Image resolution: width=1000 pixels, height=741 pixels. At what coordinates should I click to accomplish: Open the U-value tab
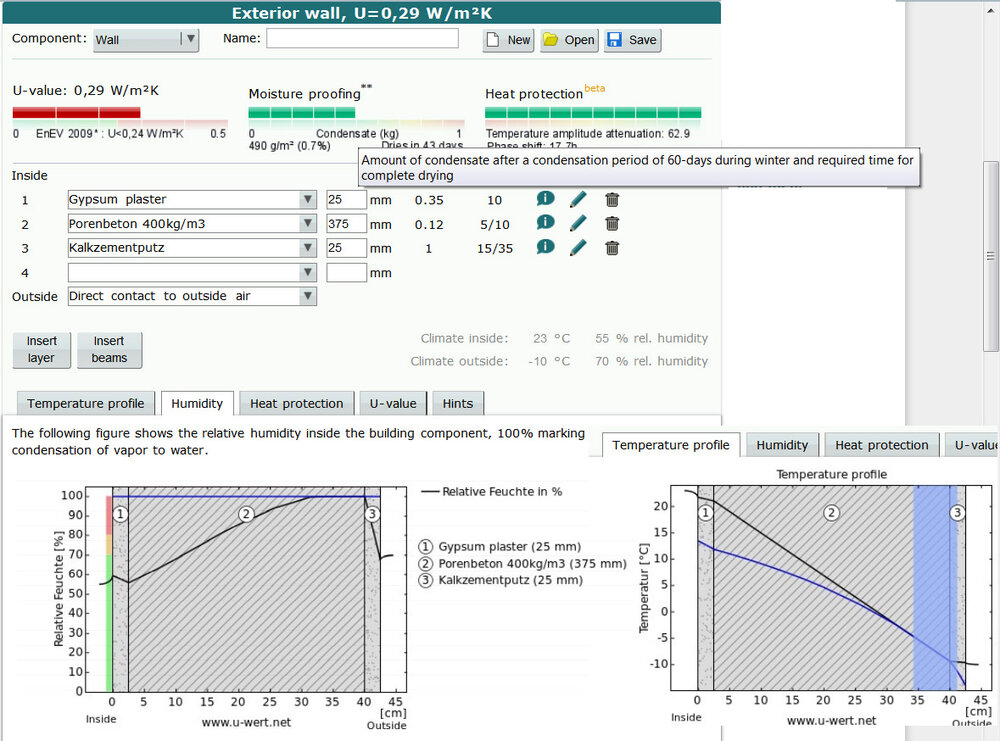point(393,404)
